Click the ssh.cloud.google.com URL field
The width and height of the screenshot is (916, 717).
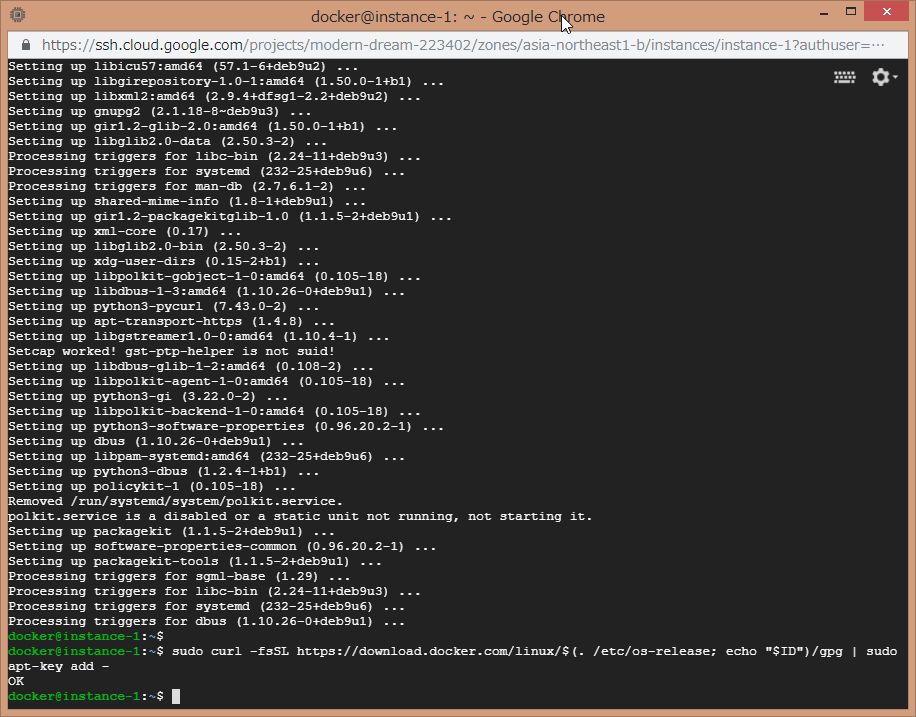click(x=463, y=45)
